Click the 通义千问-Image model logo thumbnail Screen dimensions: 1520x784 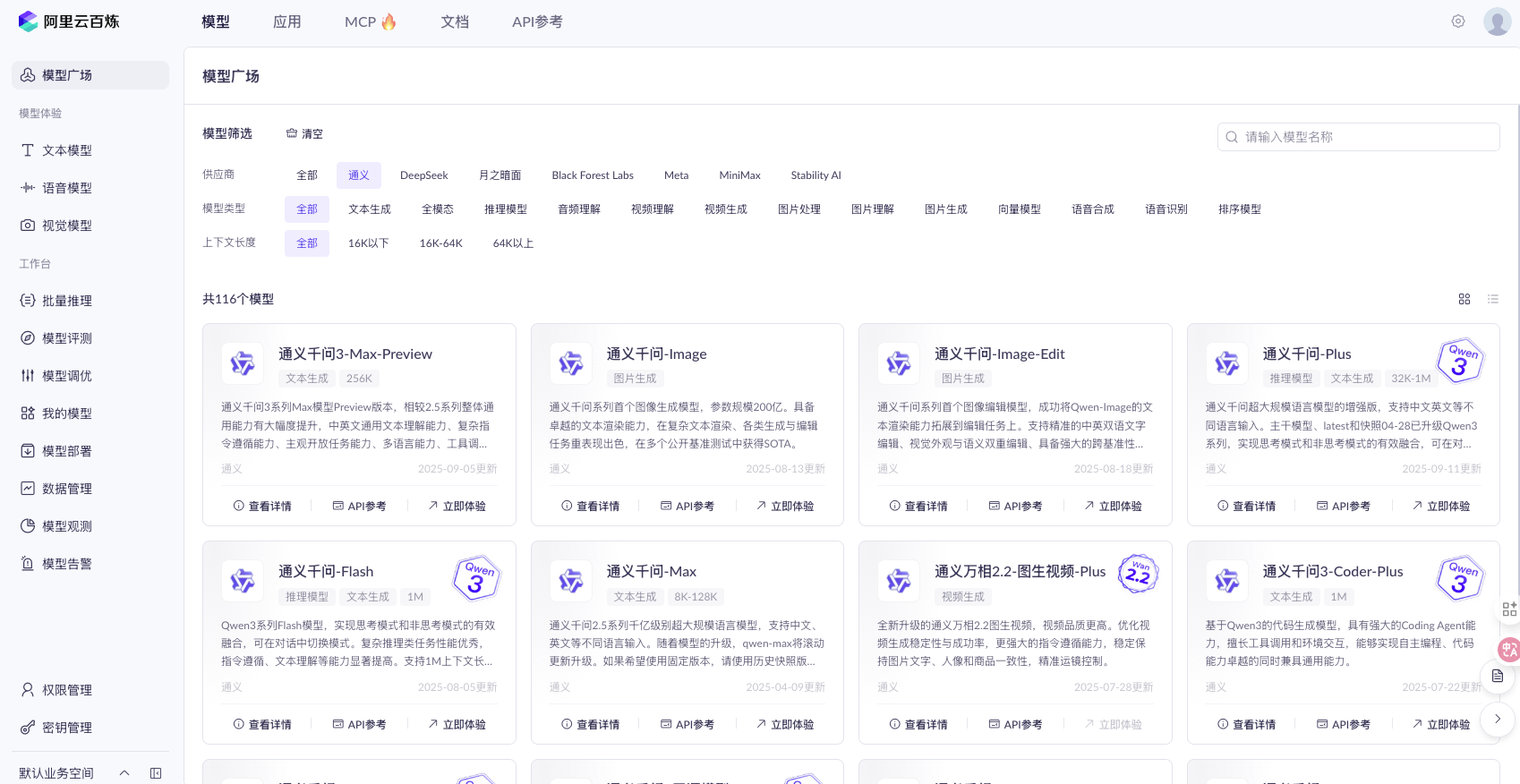(571, 363)
